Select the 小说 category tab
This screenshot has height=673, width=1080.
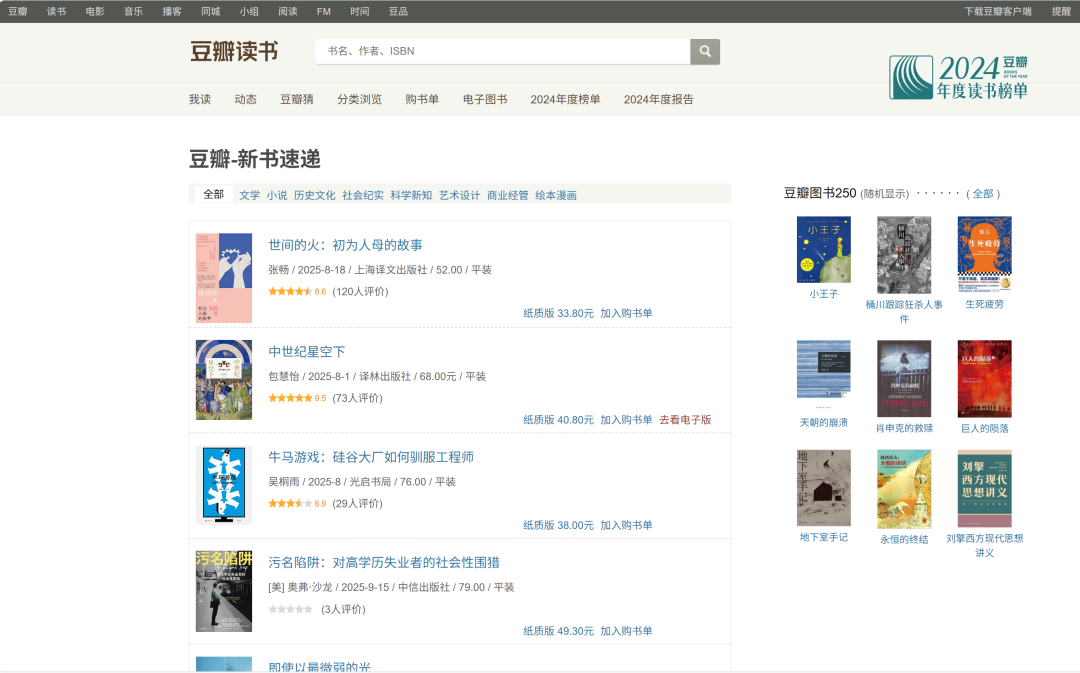coord(277,195)
